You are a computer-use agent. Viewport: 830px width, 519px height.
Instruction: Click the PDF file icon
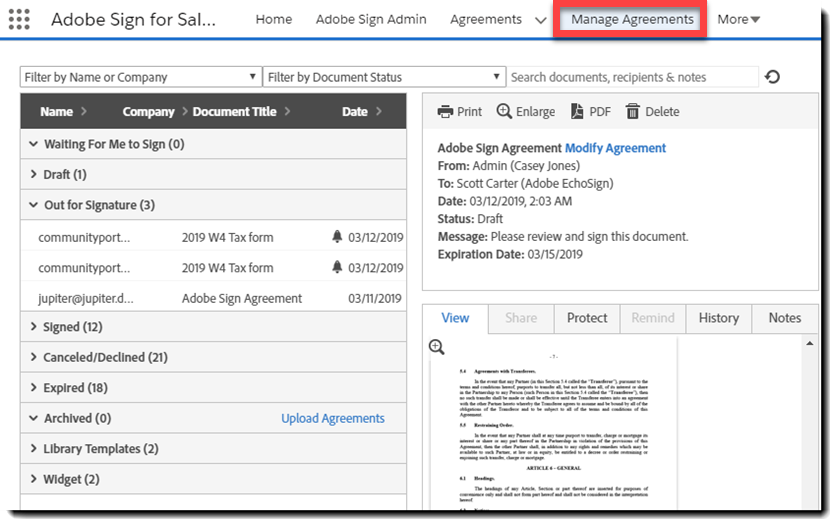(x=577, y=112)
